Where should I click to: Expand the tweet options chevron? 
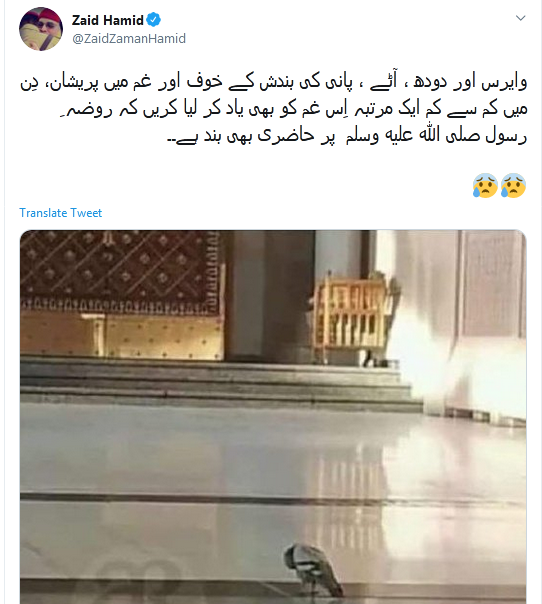pyautogui.click(x=520, y=18)
